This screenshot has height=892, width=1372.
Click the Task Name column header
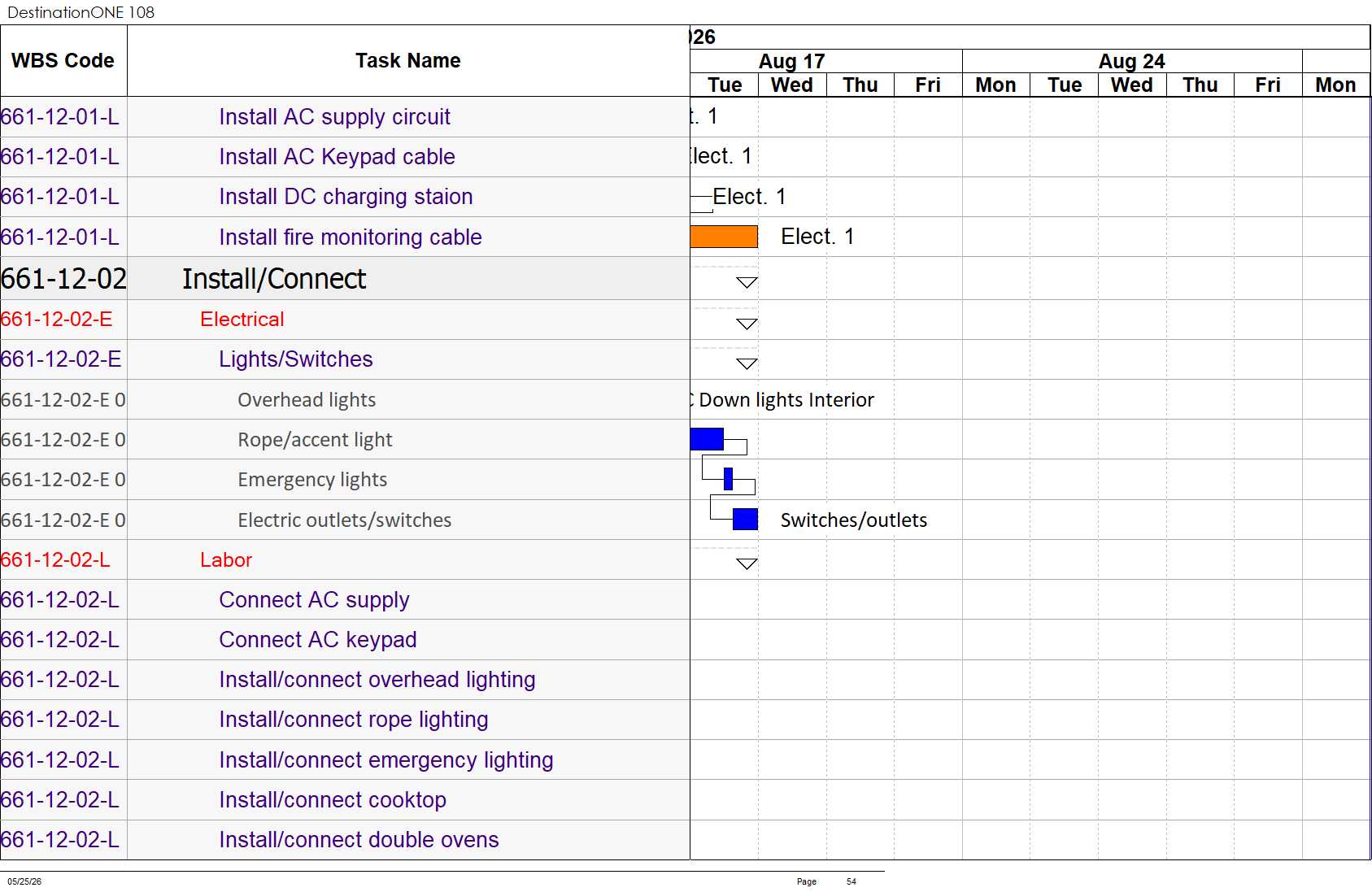(x=408, y=61)
